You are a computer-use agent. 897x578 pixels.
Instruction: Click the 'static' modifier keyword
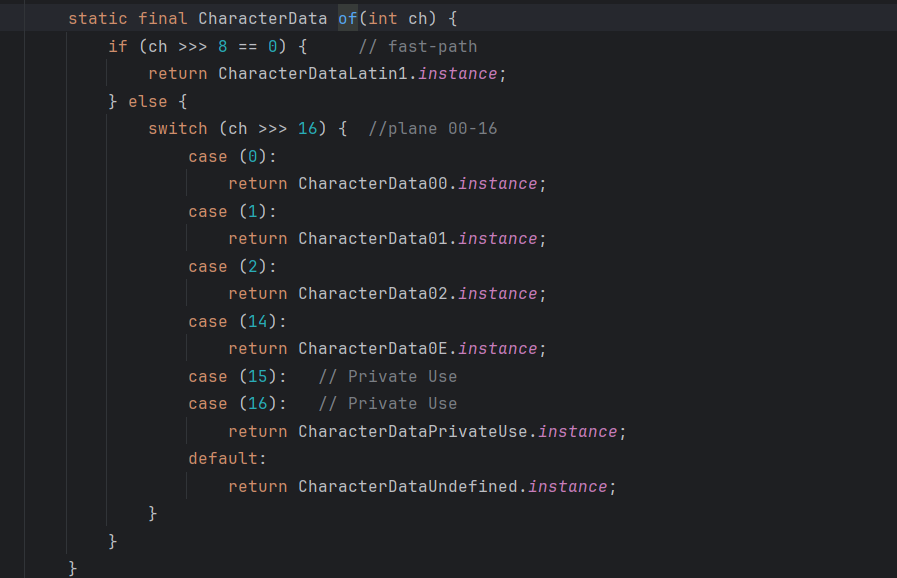98,18
